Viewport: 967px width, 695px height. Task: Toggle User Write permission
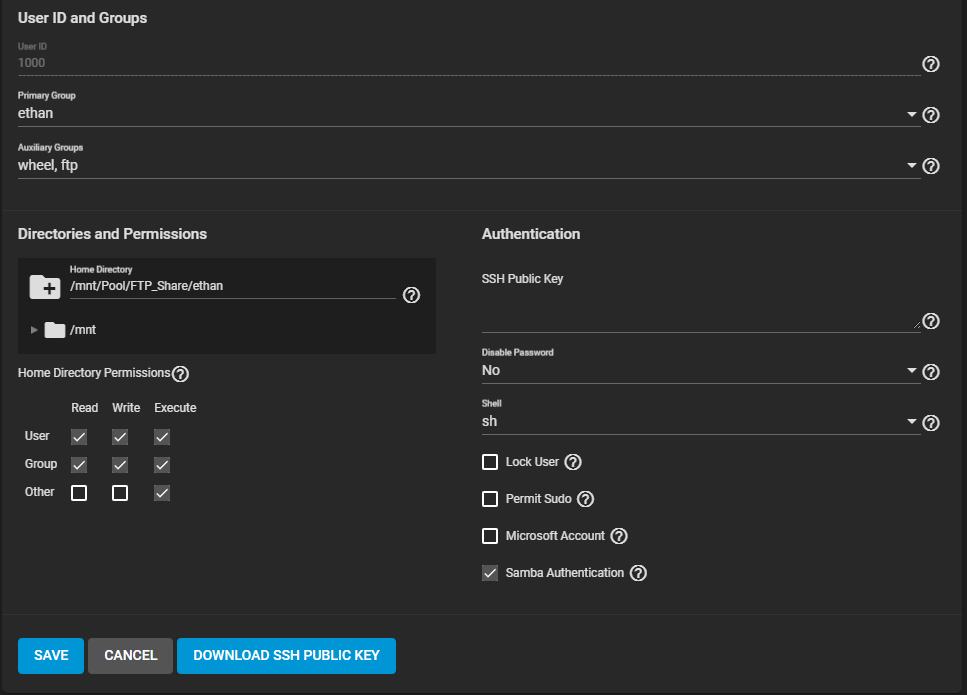120,437
